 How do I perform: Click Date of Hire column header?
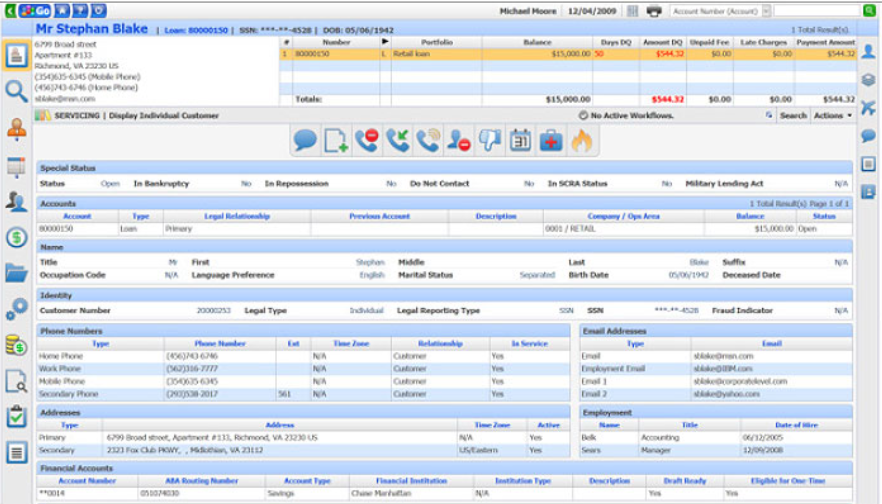pyautogui.click(x=796, y=425)
